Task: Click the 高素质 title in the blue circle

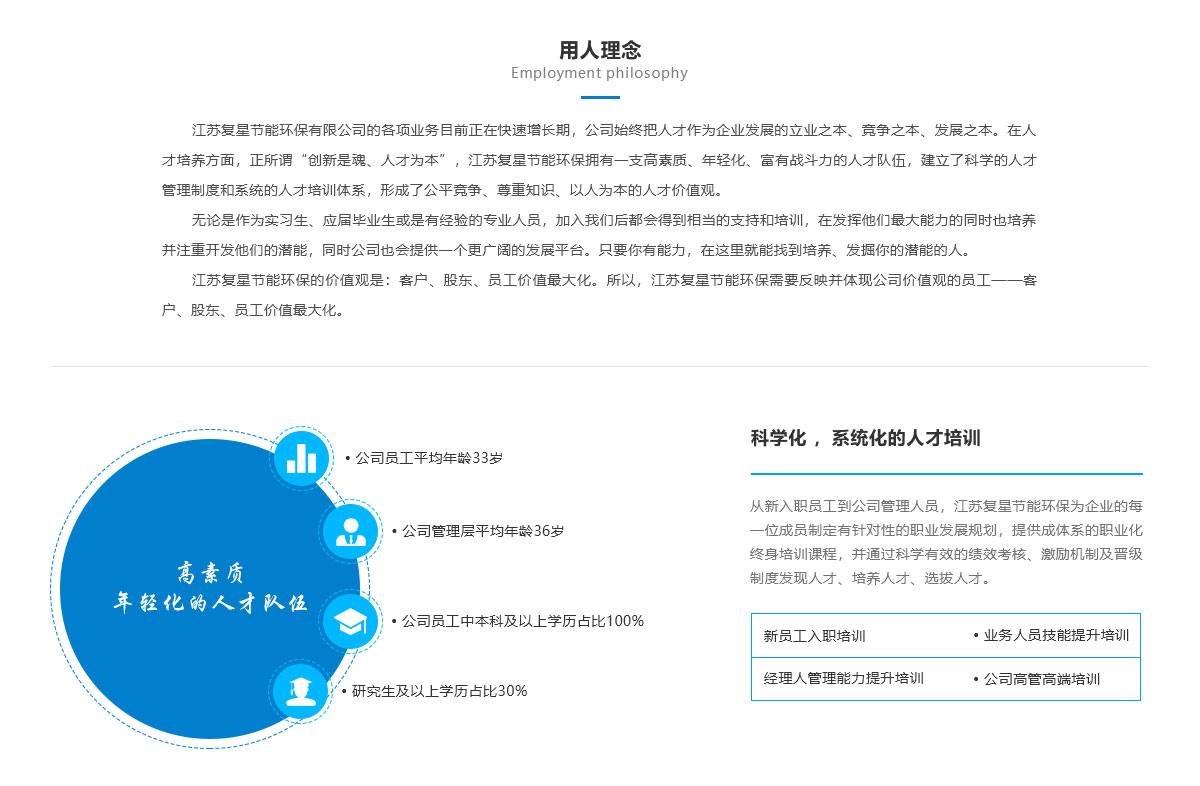Action: pyautogui.click(x=210, y=572)
